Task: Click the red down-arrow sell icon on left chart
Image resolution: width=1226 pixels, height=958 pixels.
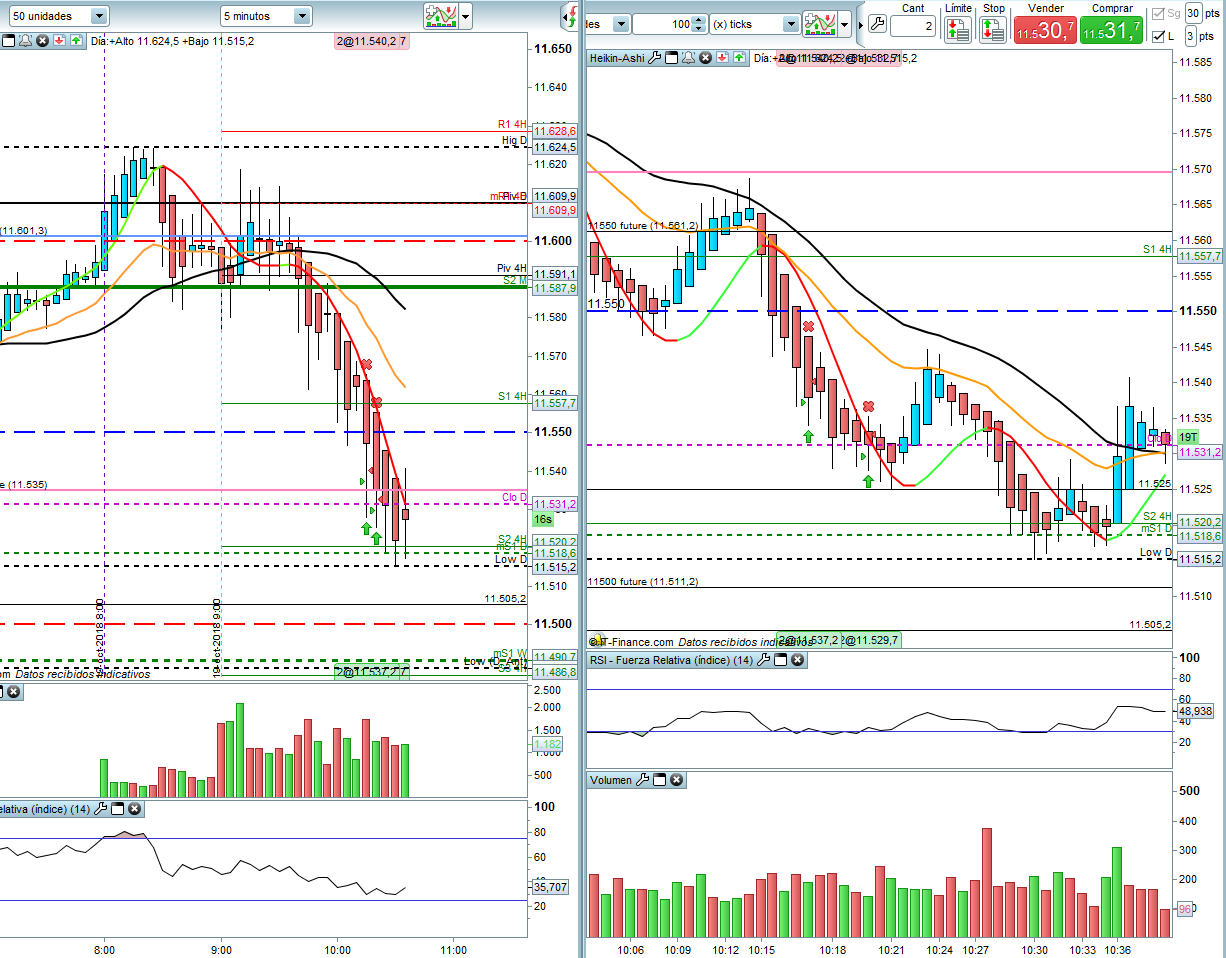Action: pyautogui.click(x=59, y=41)
